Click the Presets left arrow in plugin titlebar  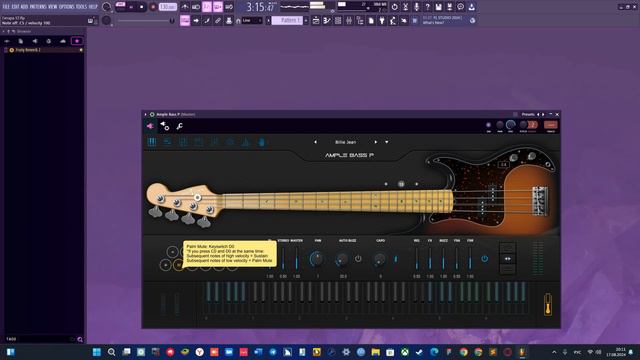[x=538, y=115]
